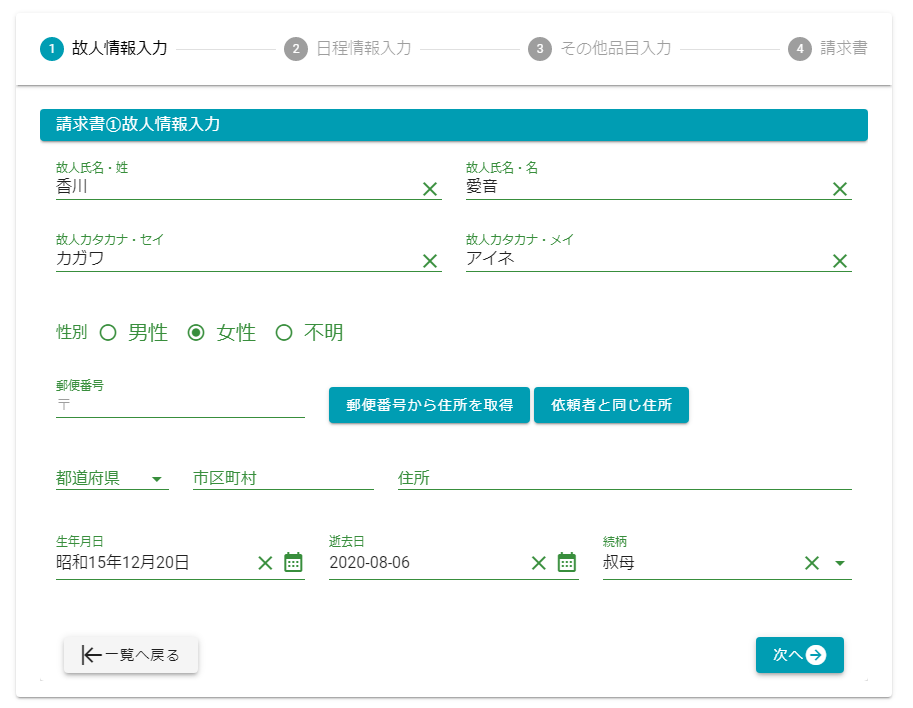Clear the 逝去日 date value
Screen dimensions: 913x708
pos(539,563)
